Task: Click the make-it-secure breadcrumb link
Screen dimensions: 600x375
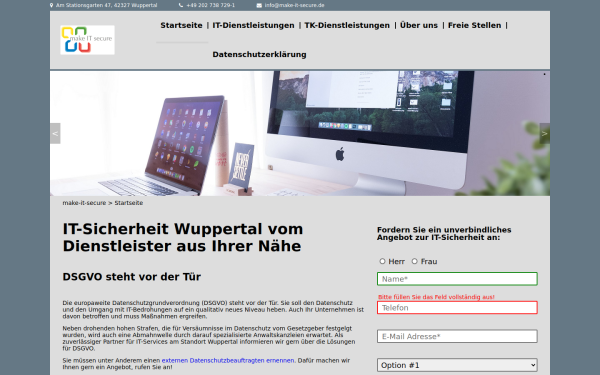Action: tap(84, 203)
